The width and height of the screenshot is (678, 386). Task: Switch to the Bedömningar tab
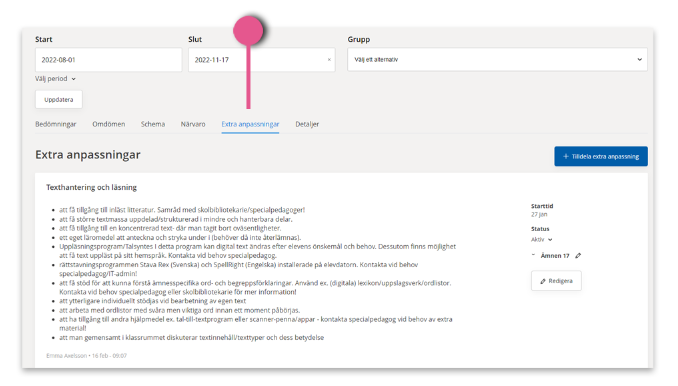click(x=56, y=124)
